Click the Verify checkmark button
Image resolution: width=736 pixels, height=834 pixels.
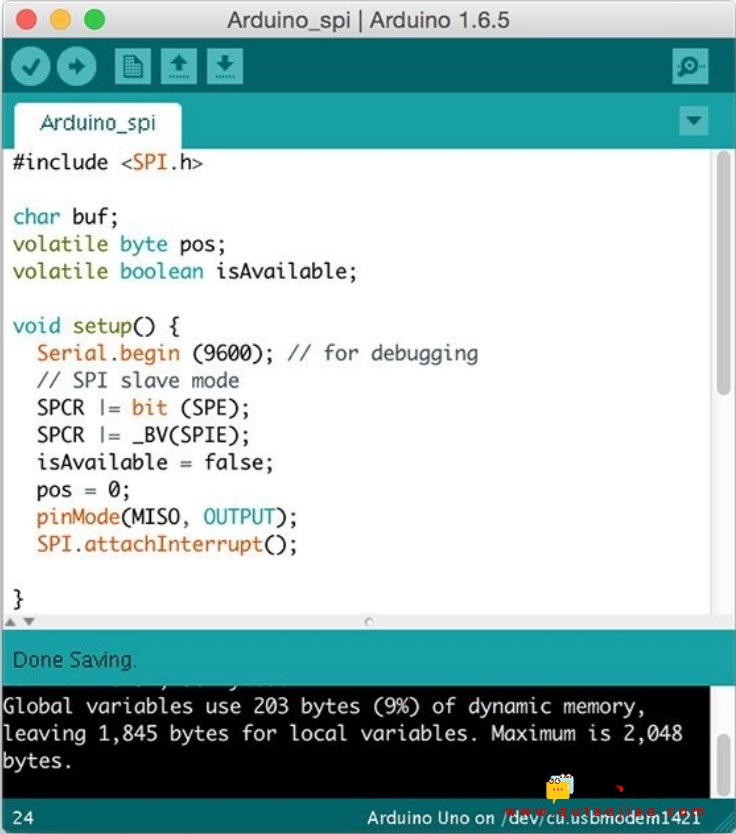(31, 67)
